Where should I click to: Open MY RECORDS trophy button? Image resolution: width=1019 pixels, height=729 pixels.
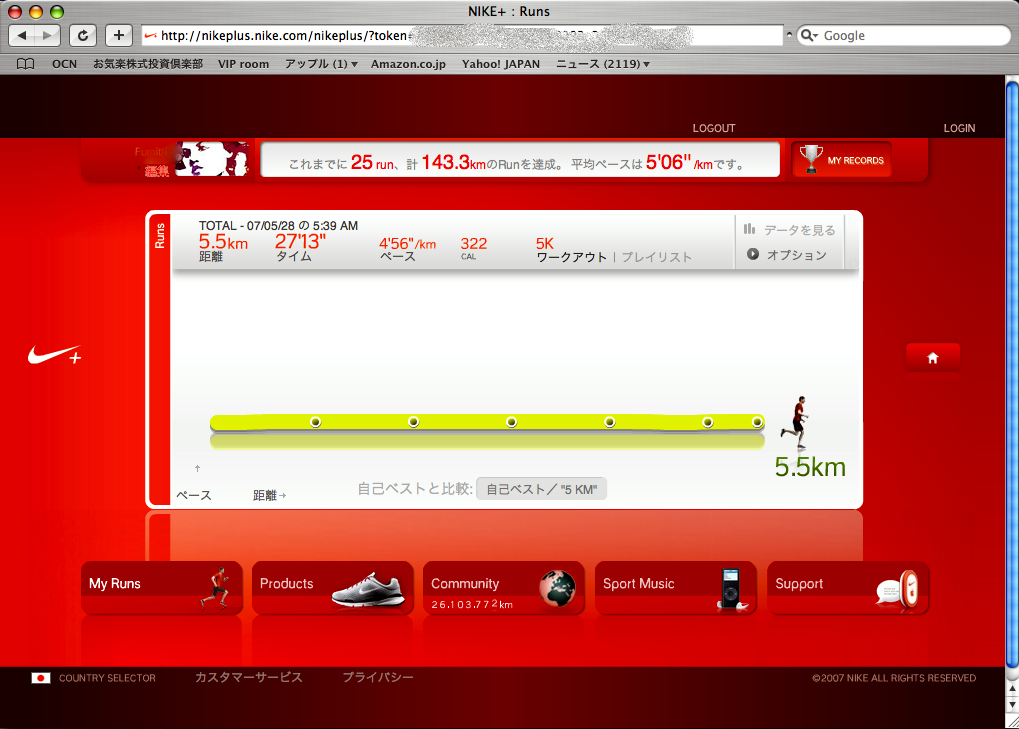(842, 159)
